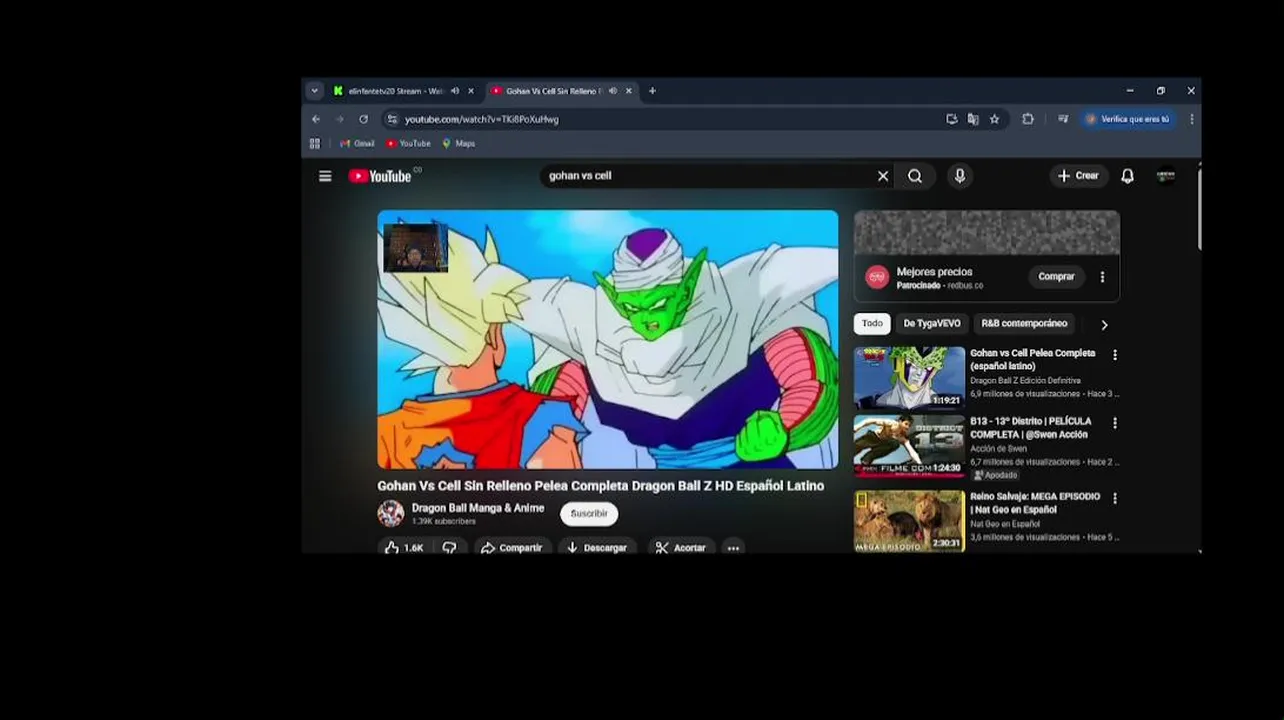
Task: Open the B13 - 13º Distrito thumbnail
Action: 909,445
